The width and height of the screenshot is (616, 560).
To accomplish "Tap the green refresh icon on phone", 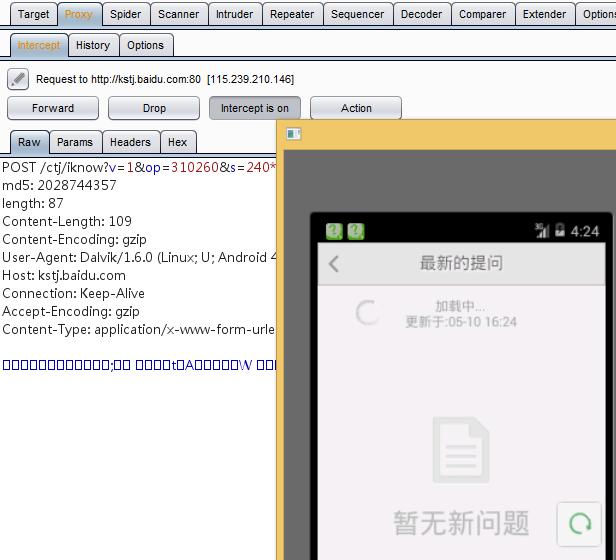I will point(579,524).
